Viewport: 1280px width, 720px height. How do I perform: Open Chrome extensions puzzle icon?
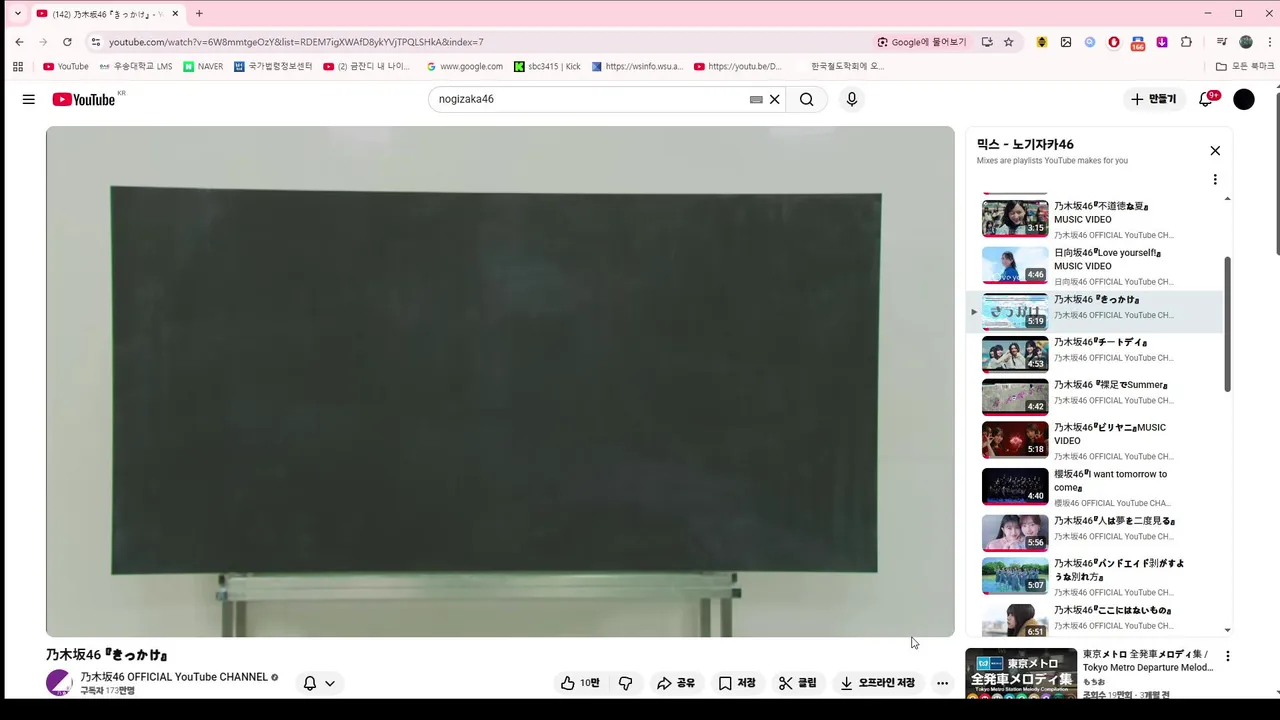[x=1186, y=42]
